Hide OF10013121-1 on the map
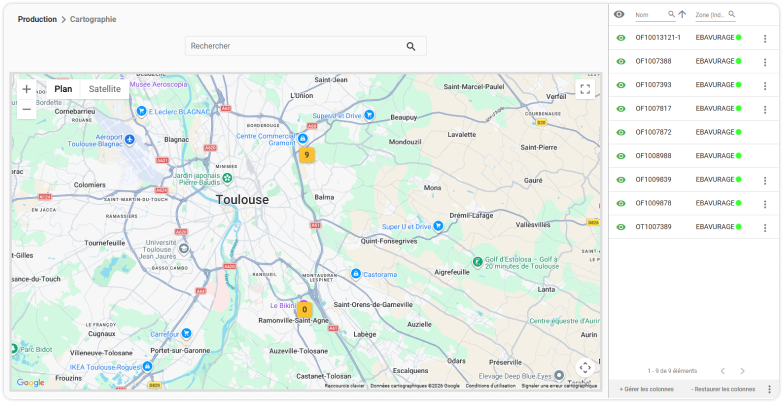Viewport: 783px width, 403px height. pyautogui.click(x=621, y=38)
